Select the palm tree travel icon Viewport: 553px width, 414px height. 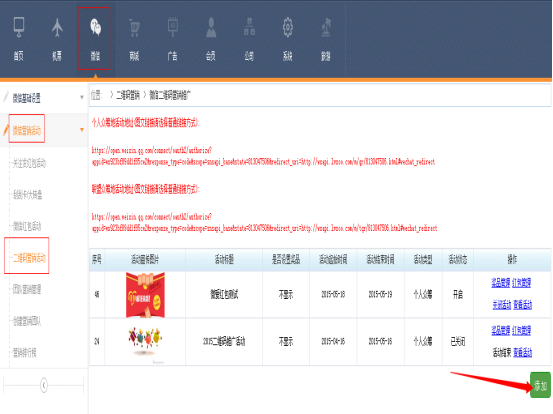326,27
